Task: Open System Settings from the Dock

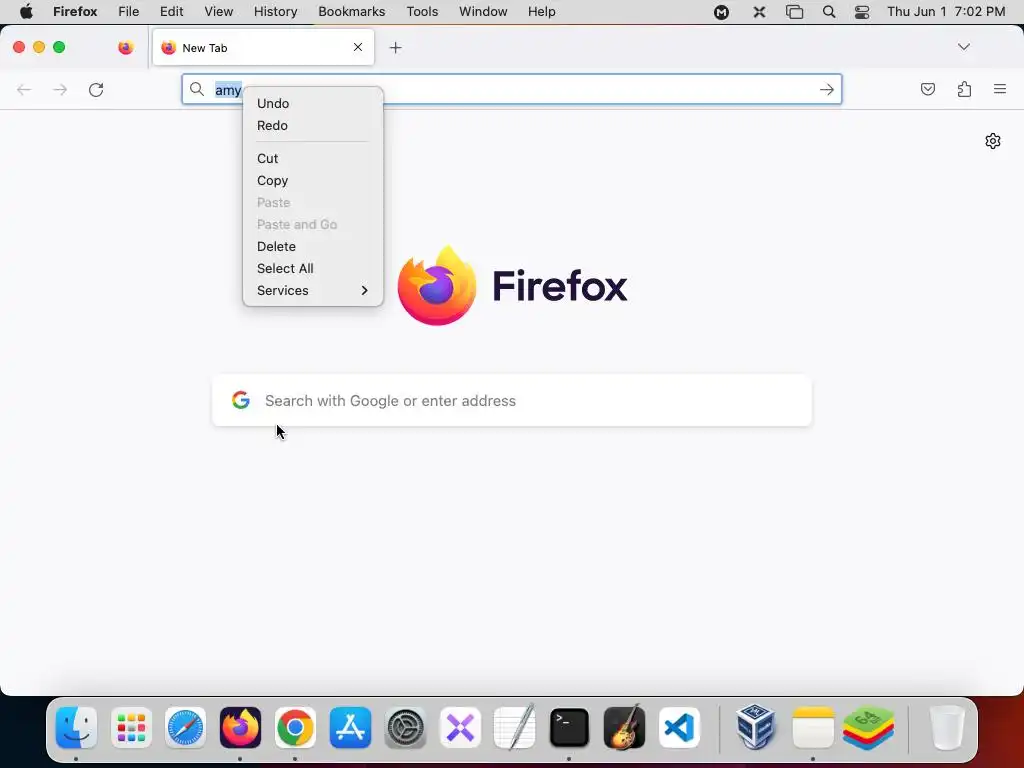Action: click(x=406, y=728)
